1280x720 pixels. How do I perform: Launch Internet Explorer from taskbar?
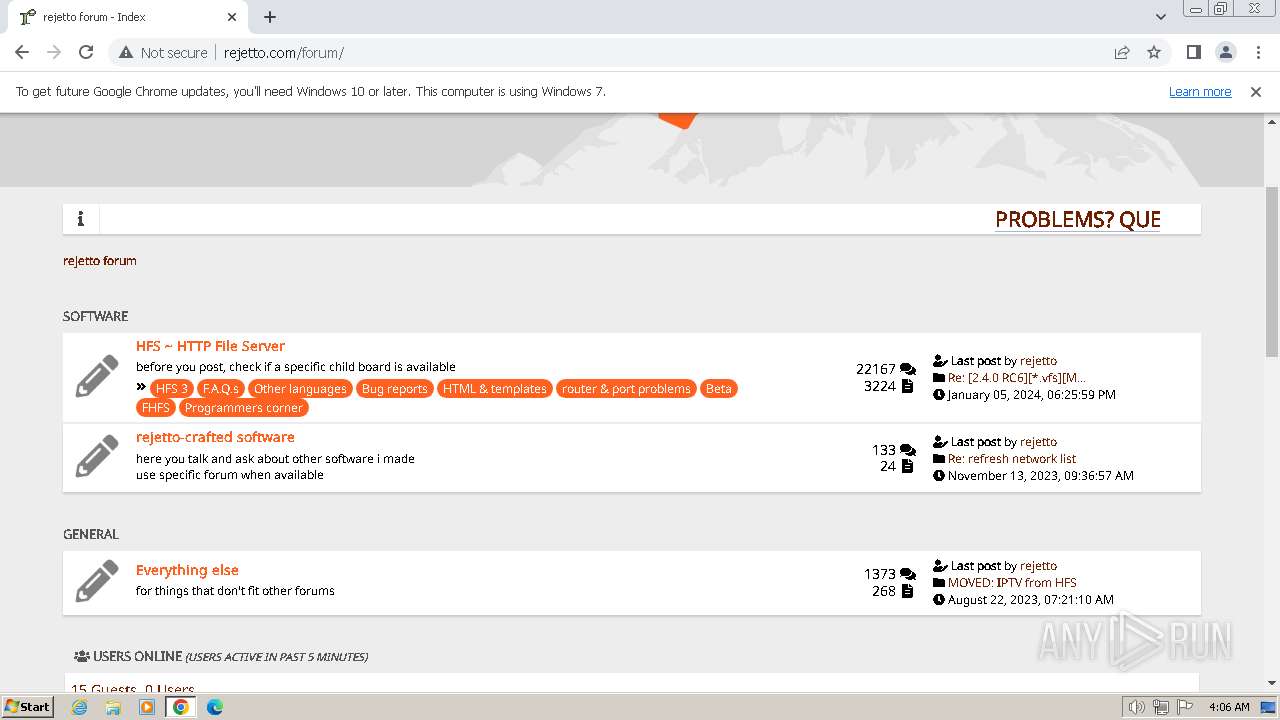point(80,707)
